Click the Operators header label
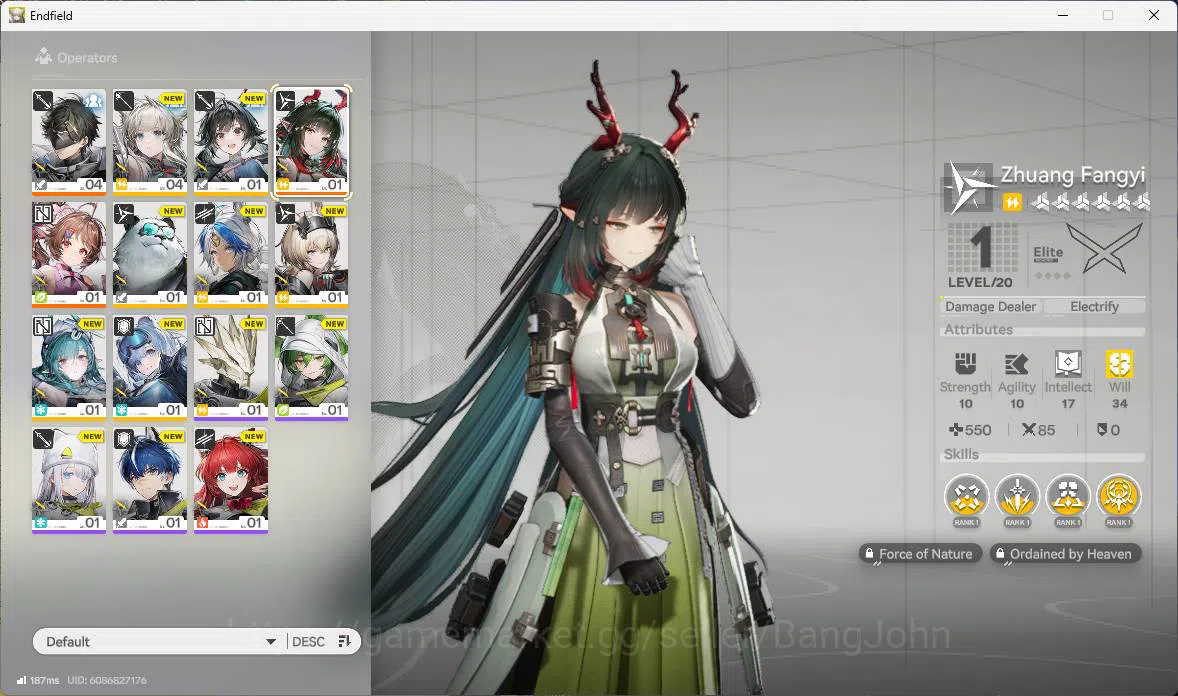This screenshot has height=696, width=1178. pos(87,58)
